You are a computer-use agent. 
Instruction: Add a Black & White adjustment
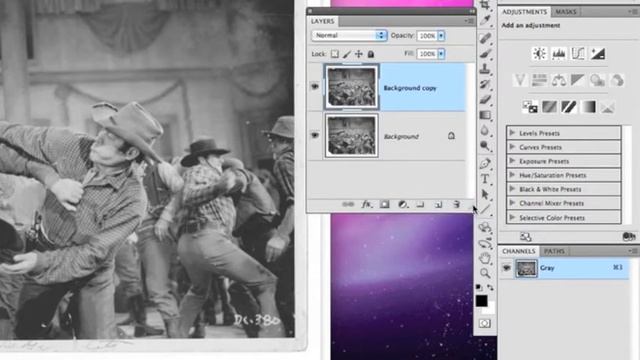(x=578, y=80)
